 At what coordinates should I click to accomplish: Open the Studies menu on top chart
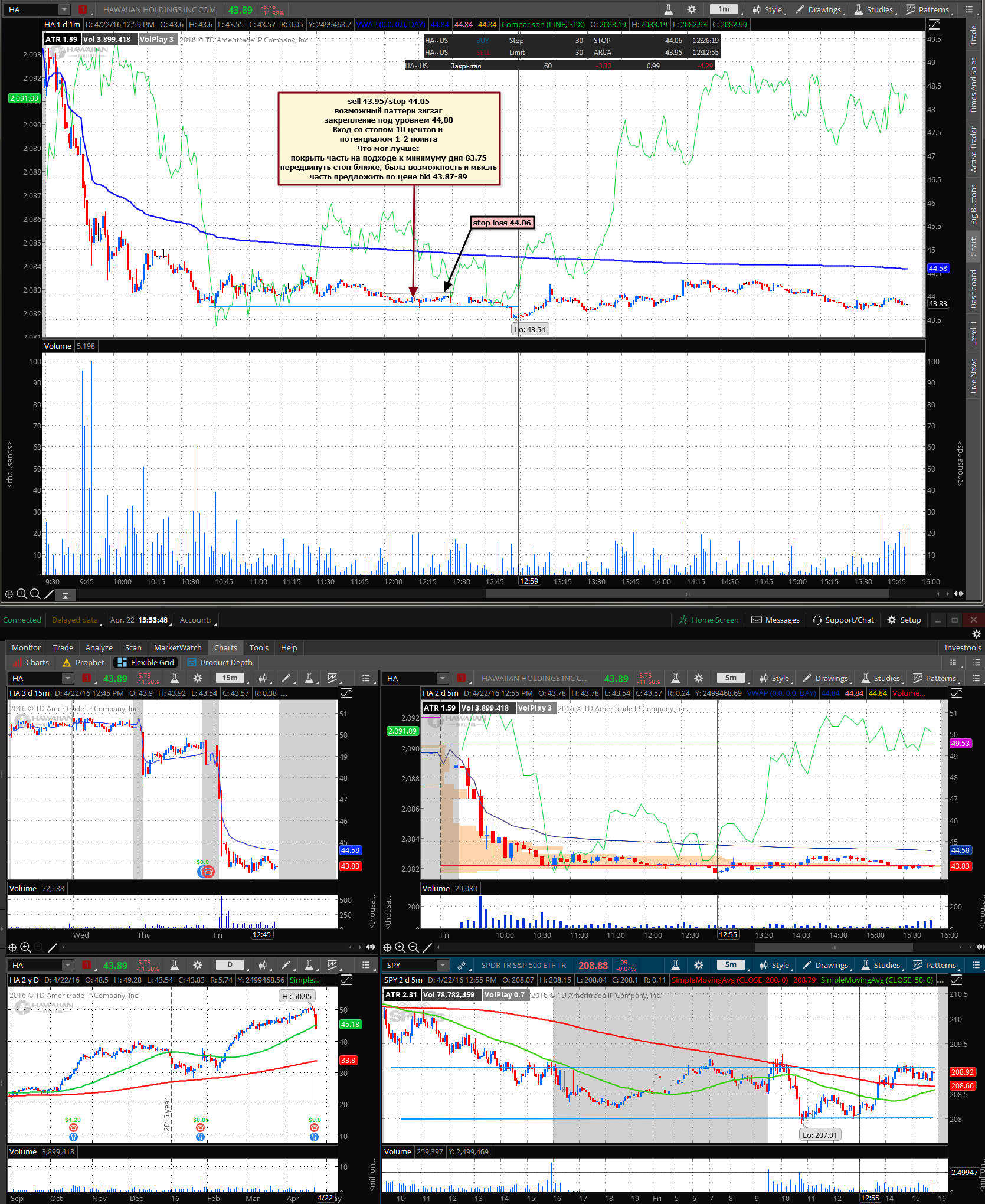coord(874,9)
